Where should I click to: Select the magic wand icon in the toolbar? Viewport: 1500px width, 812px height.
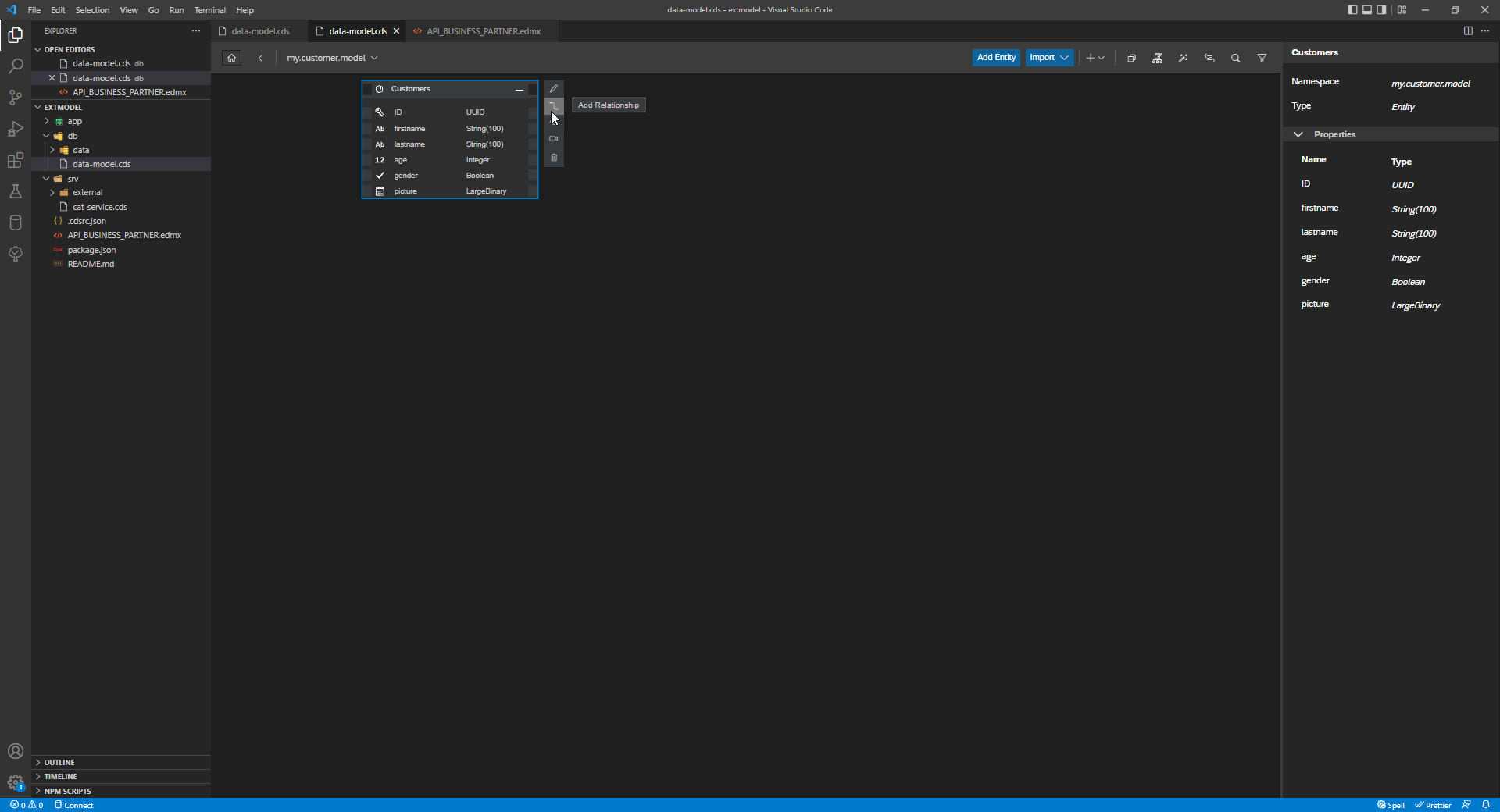1183,58
